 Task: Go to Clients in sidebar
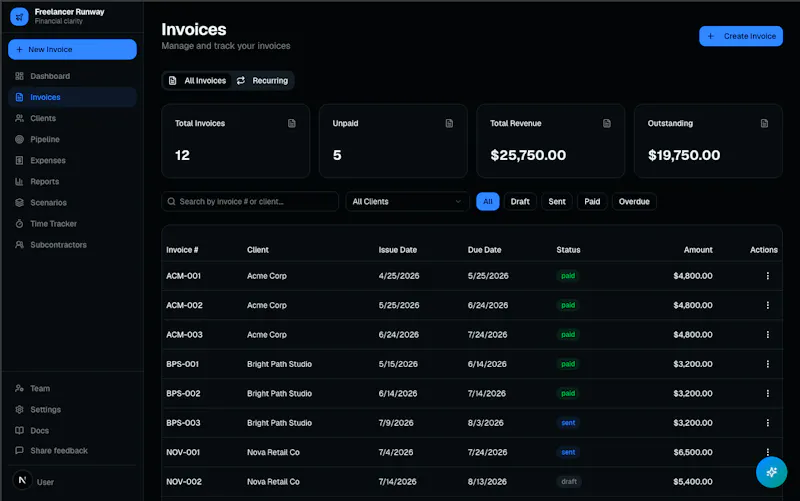72,118
